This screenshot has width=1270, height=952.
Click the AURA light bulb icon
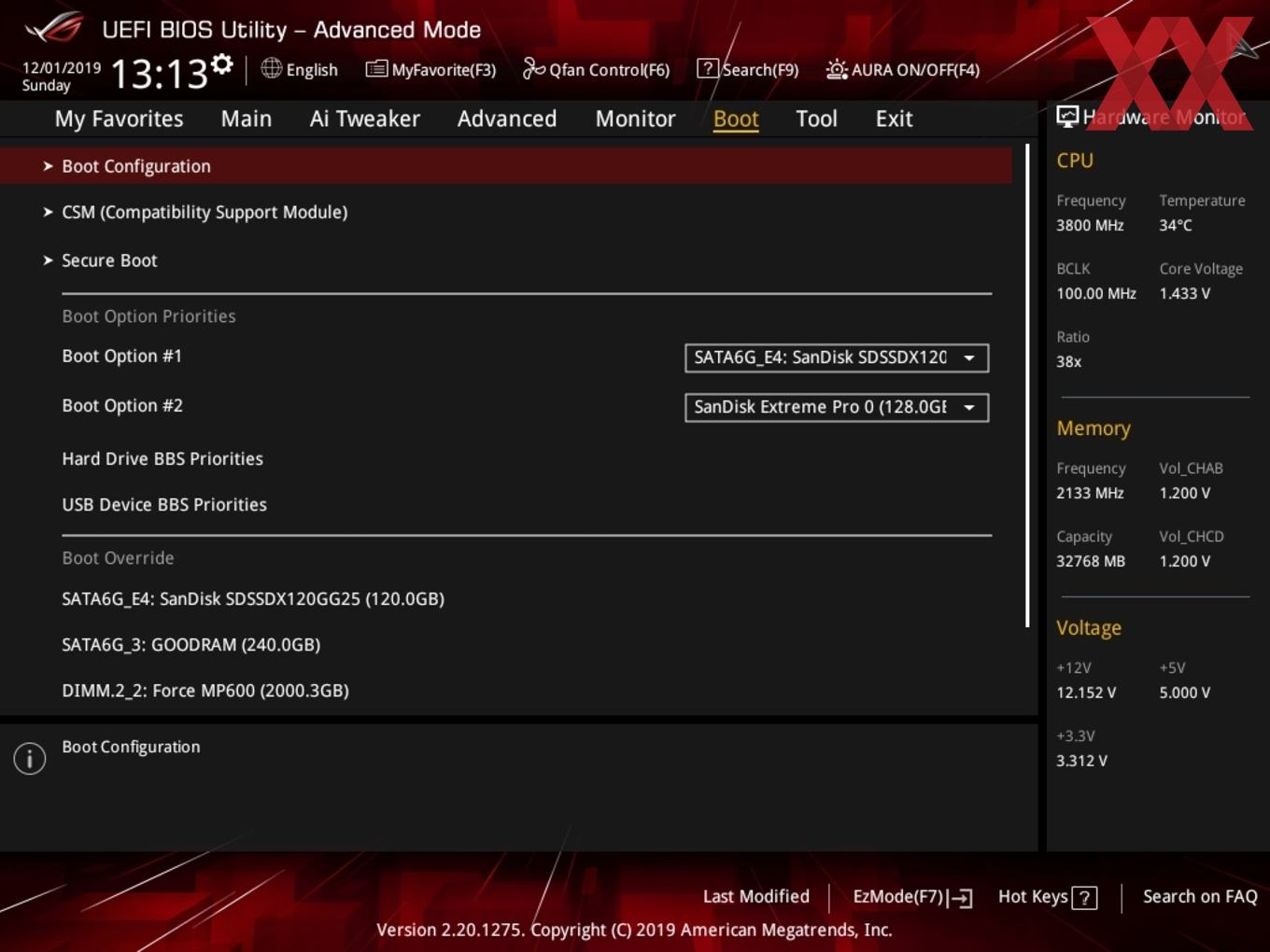[x=837, y=69]
